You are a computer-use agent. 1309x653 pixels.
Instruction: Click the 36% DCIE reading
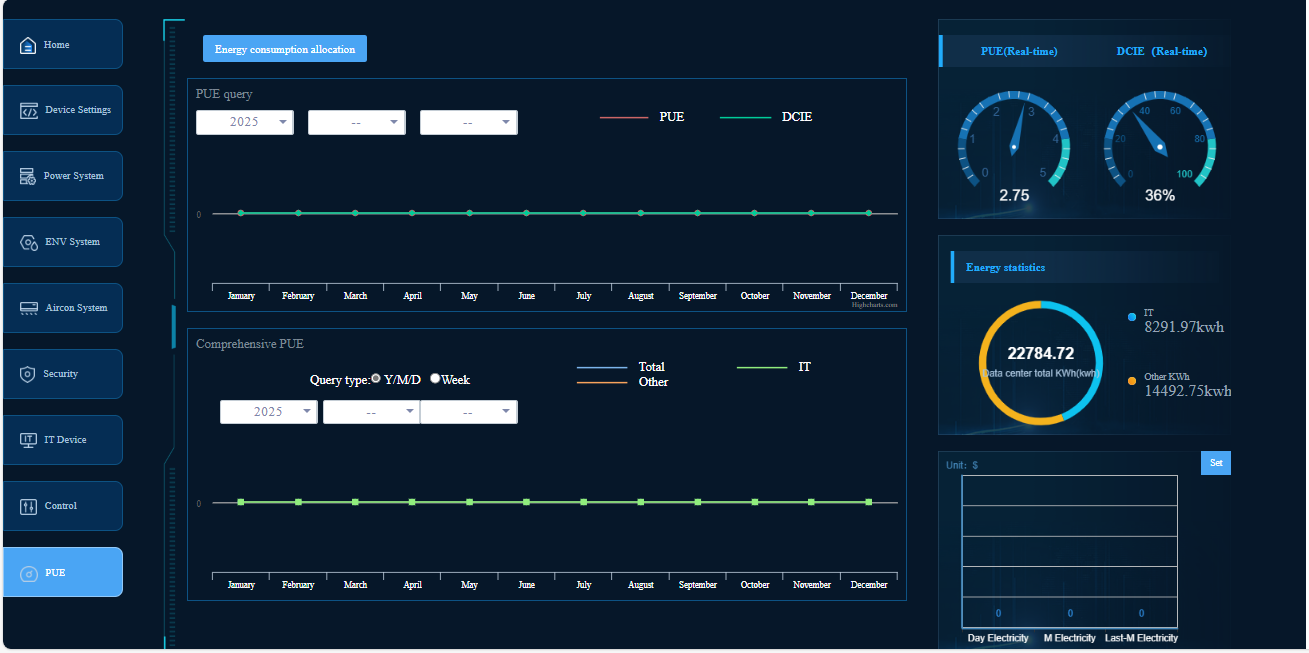pyautogui.click(x=1160, y=196)
